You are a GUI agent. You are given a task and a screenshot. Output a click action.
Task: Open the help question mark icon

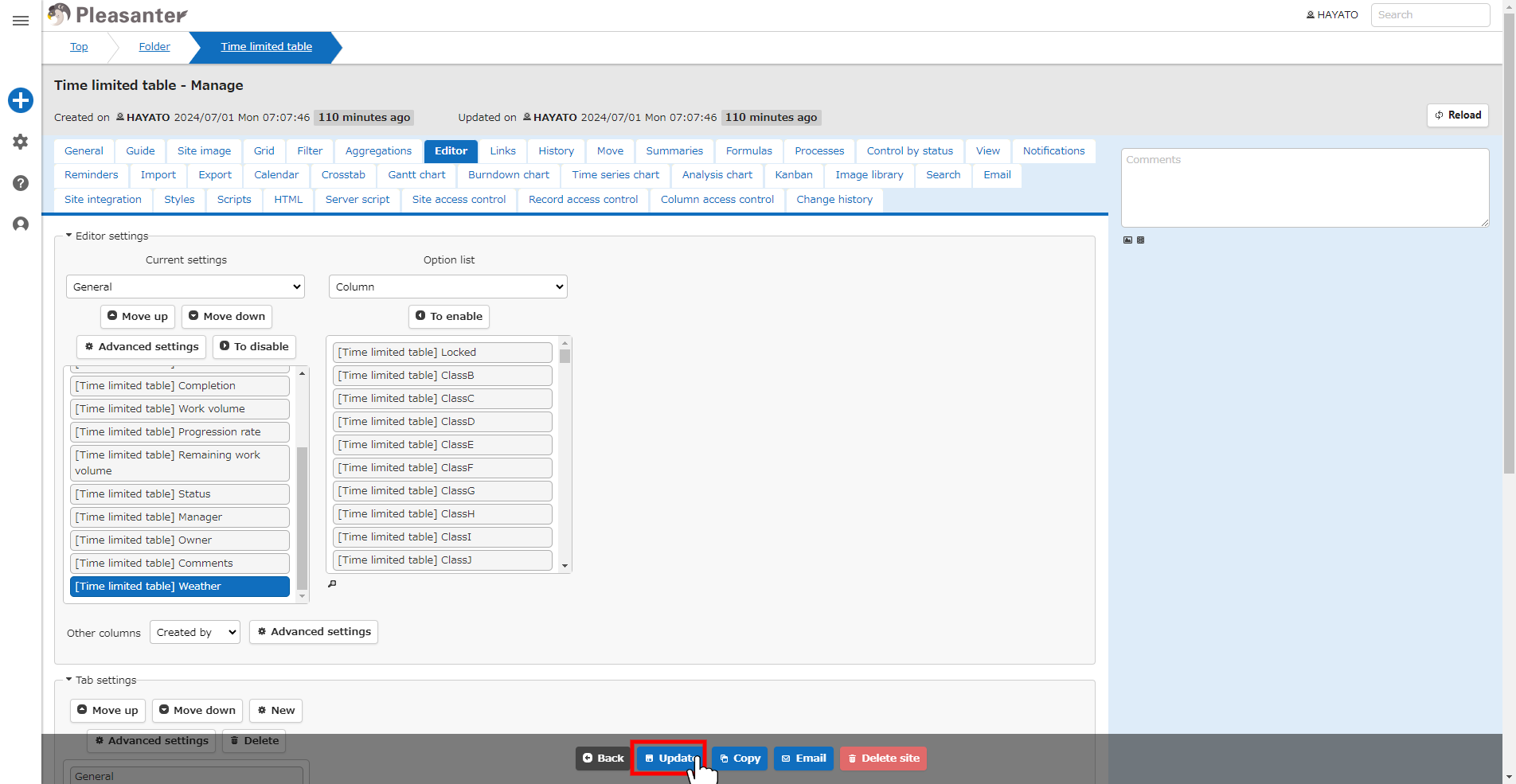pyautogui.click(x=21, y=183)
